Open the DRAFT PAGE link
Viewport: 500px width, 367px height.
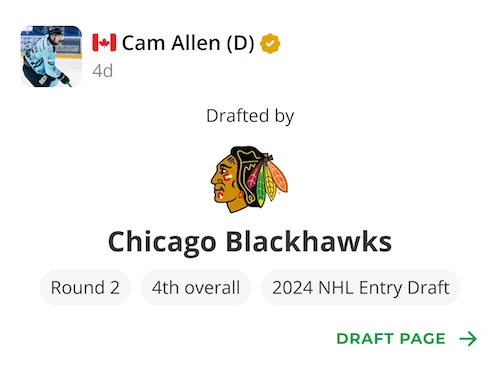coord(407,339)
